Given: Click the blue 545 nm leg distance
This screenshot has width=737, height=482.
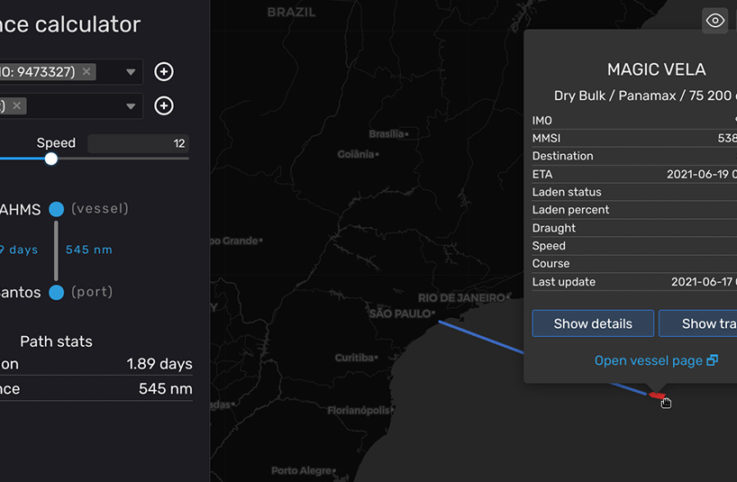Looking at the screenshot, I should click(x=89, y=250).
